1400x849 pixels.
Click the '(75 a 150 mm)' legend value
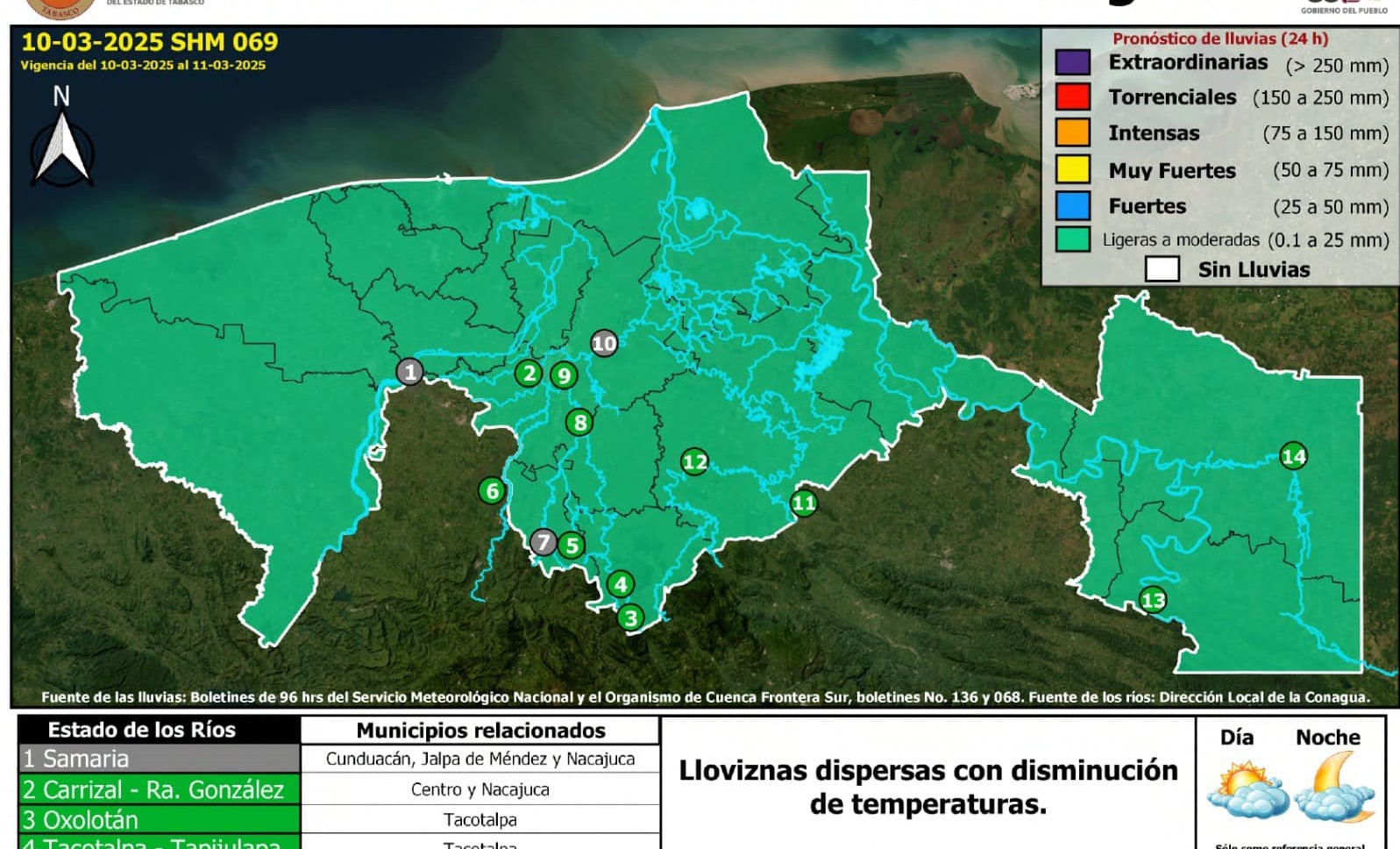tap(1325, 133)
